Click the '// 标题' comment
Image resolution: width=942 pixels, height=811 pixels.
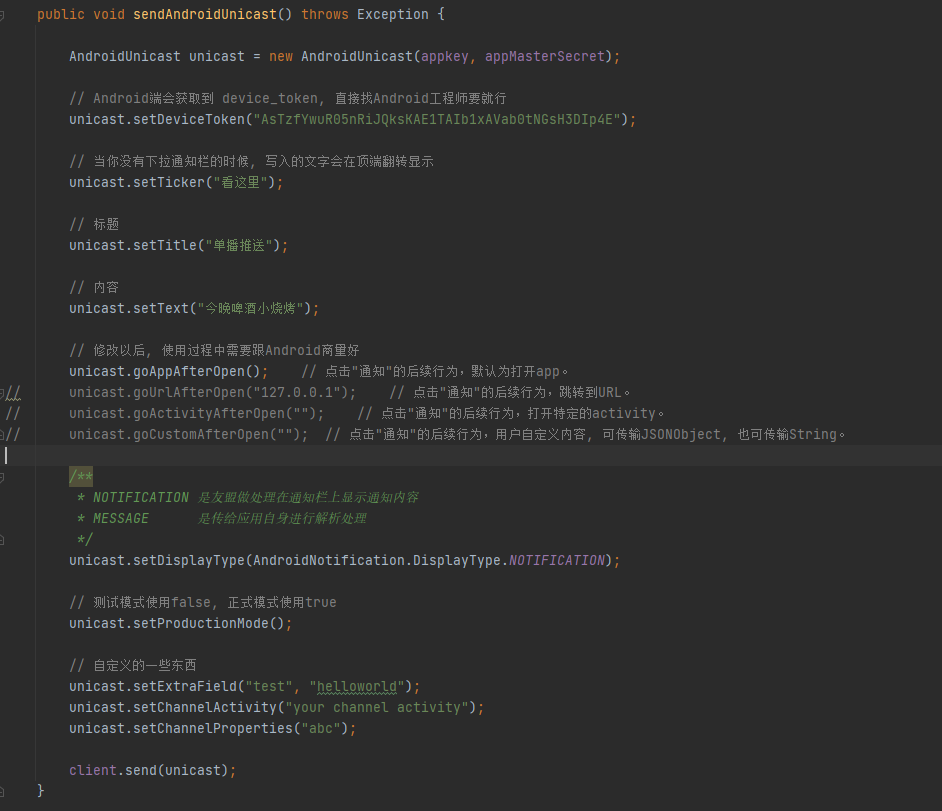94,225
